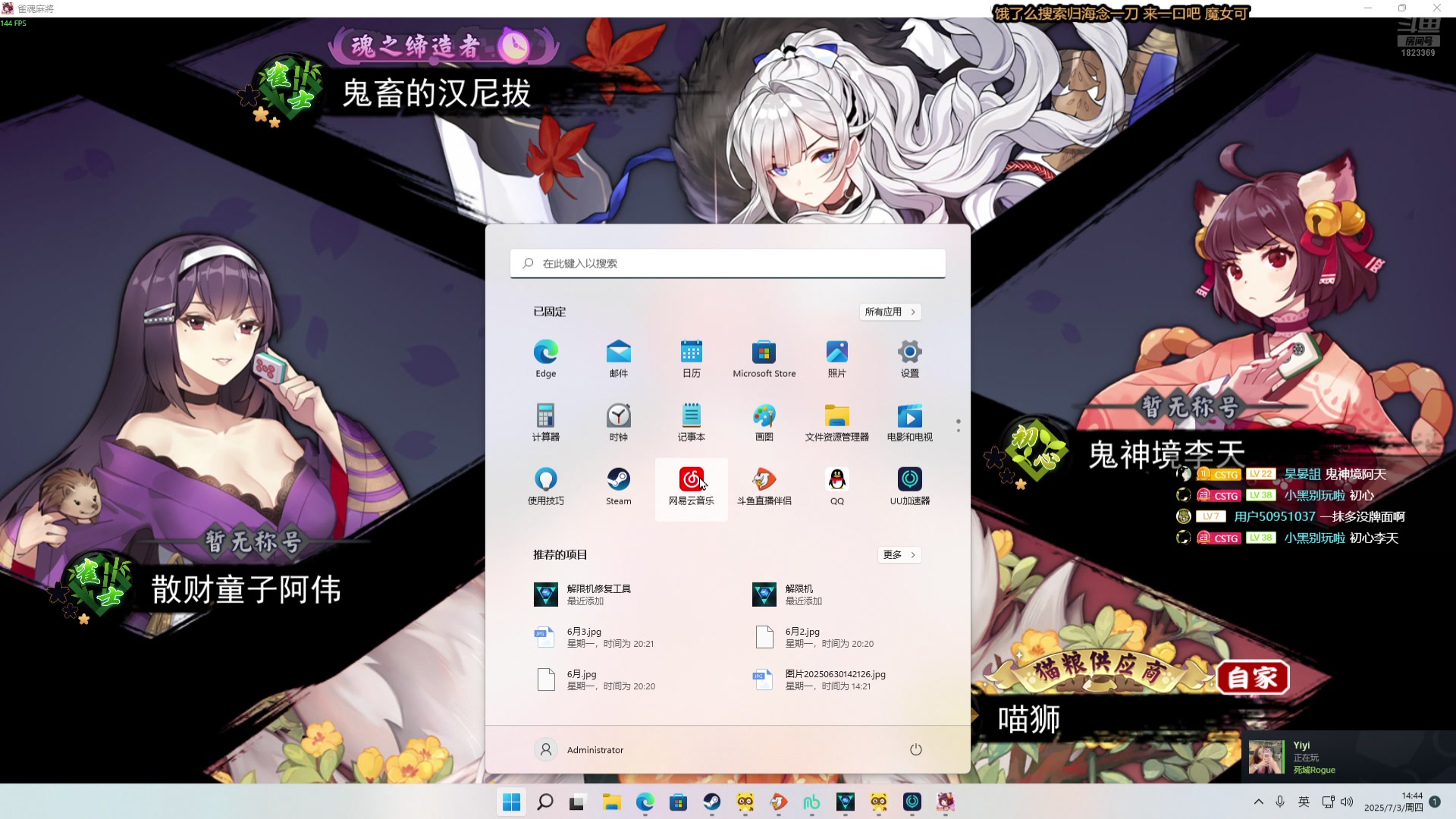Open 电影和电视 app
Image resolution: width=1456 pixels, height=819 pixels.
(x=910, y=422)
